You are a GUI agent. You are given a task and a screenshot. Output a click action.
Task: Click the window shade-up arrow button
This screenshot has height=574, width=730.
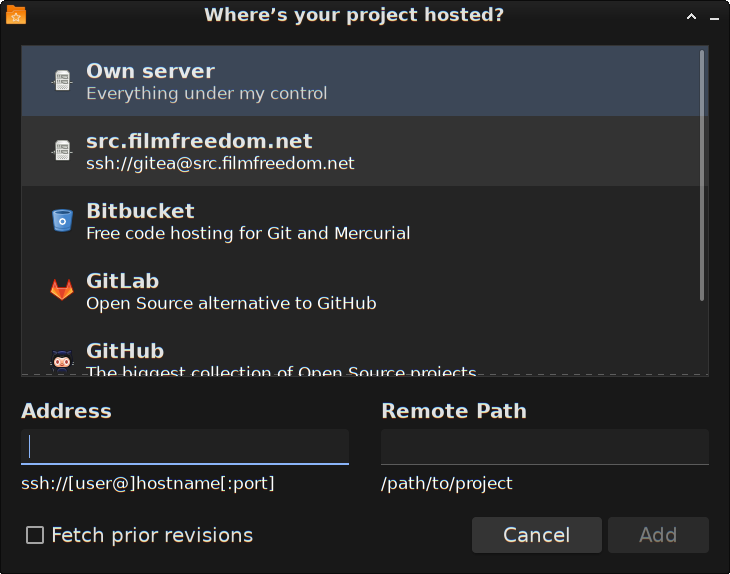coord(691,16)
